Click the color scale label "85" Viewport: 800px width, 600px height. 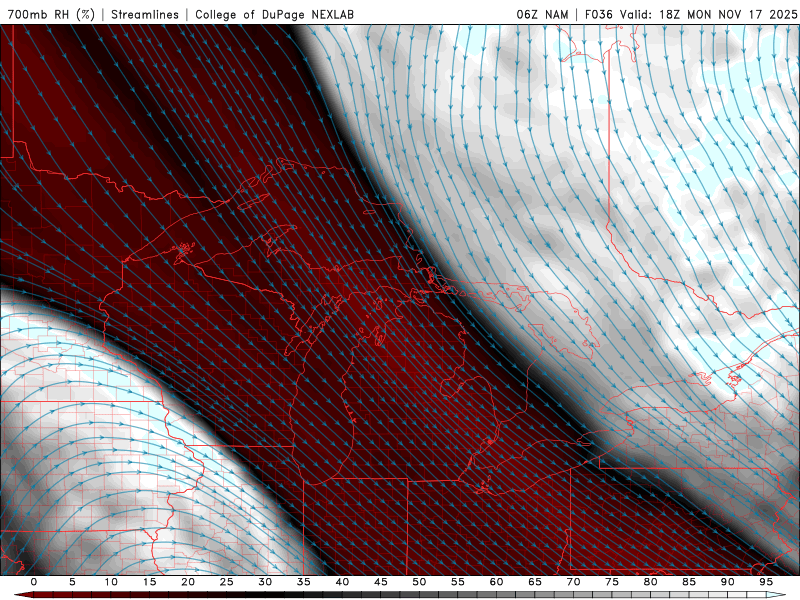click(x=689, y=582)
